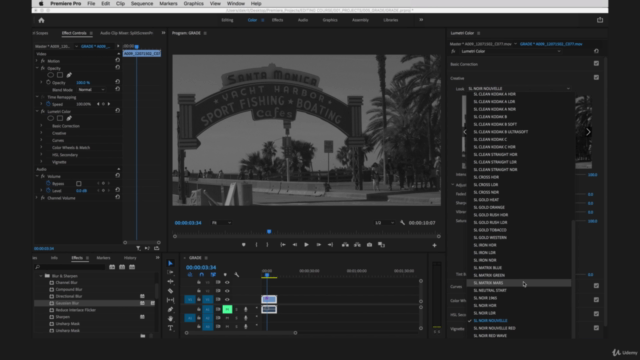640x360 pixels.
Task: Reset the Lumetri Color effect in Lumetri panel
Action: pos(596,51)
